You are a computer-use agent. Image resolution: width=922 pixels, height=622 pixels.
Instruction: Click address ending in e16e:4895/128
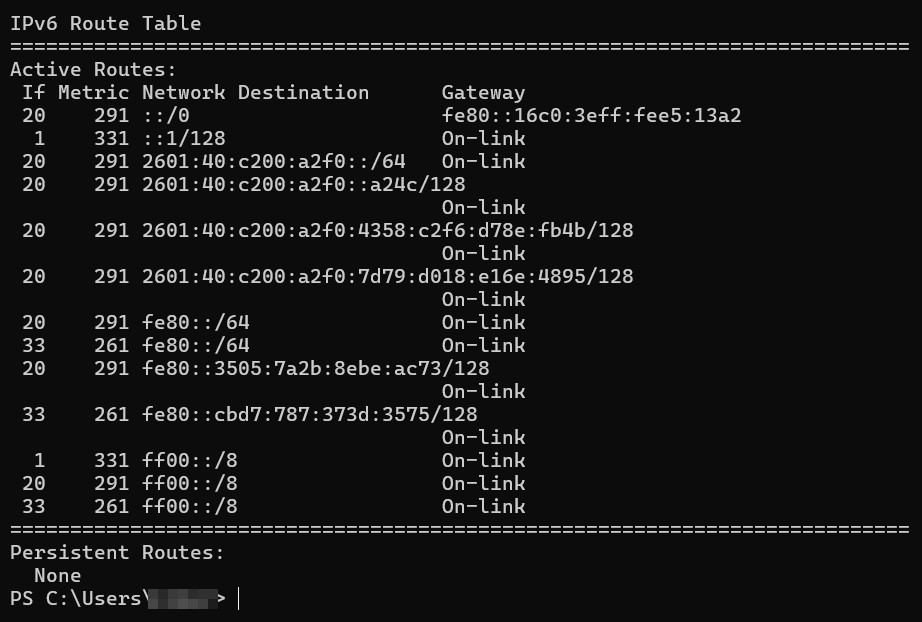(387, 276)
